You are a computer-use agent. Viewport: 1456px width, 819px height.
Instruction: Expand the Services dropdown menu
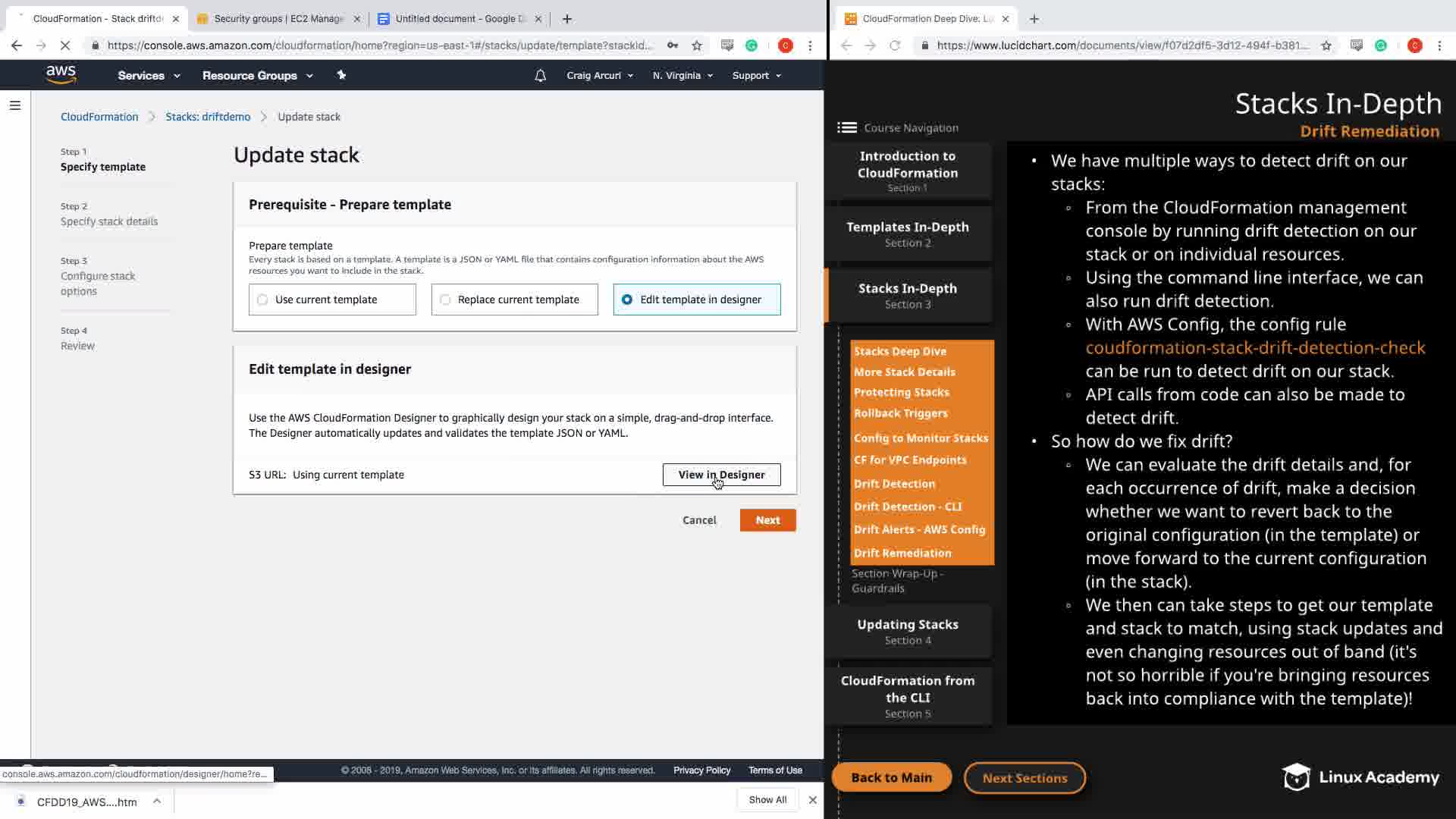[149, 76]
